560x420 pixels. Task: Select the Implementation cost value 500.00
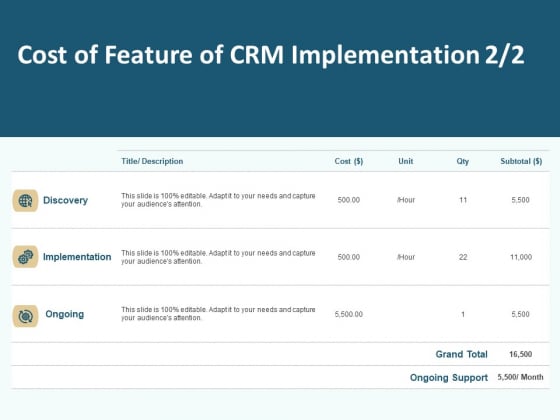click(349, 257)
